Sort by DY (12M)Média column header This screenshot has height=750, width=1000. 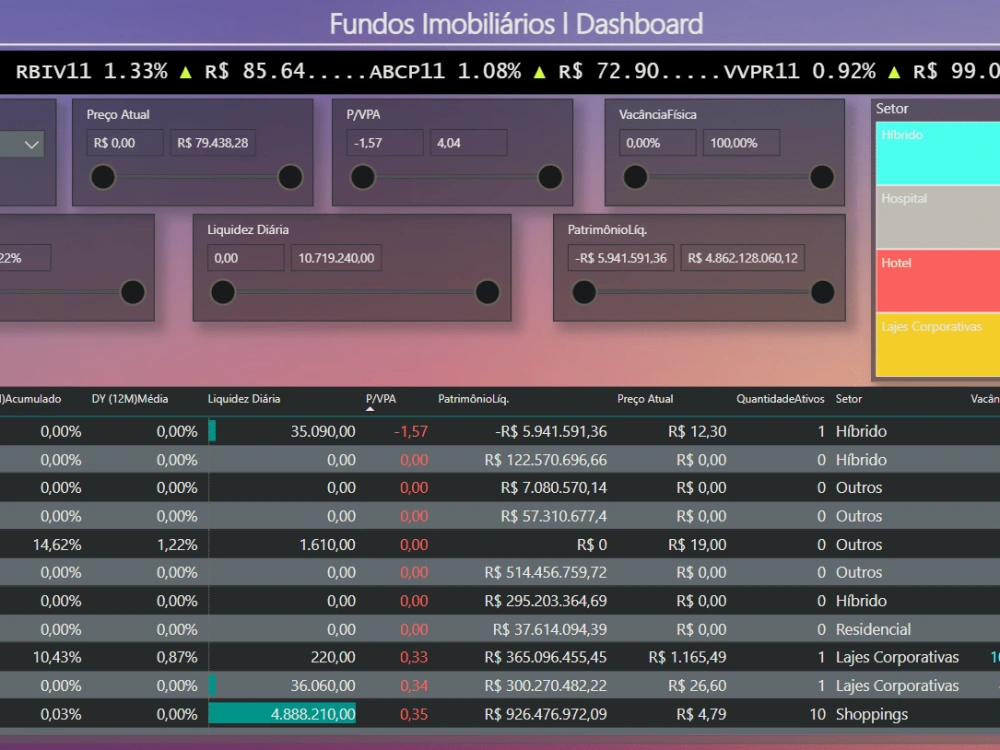129,399
